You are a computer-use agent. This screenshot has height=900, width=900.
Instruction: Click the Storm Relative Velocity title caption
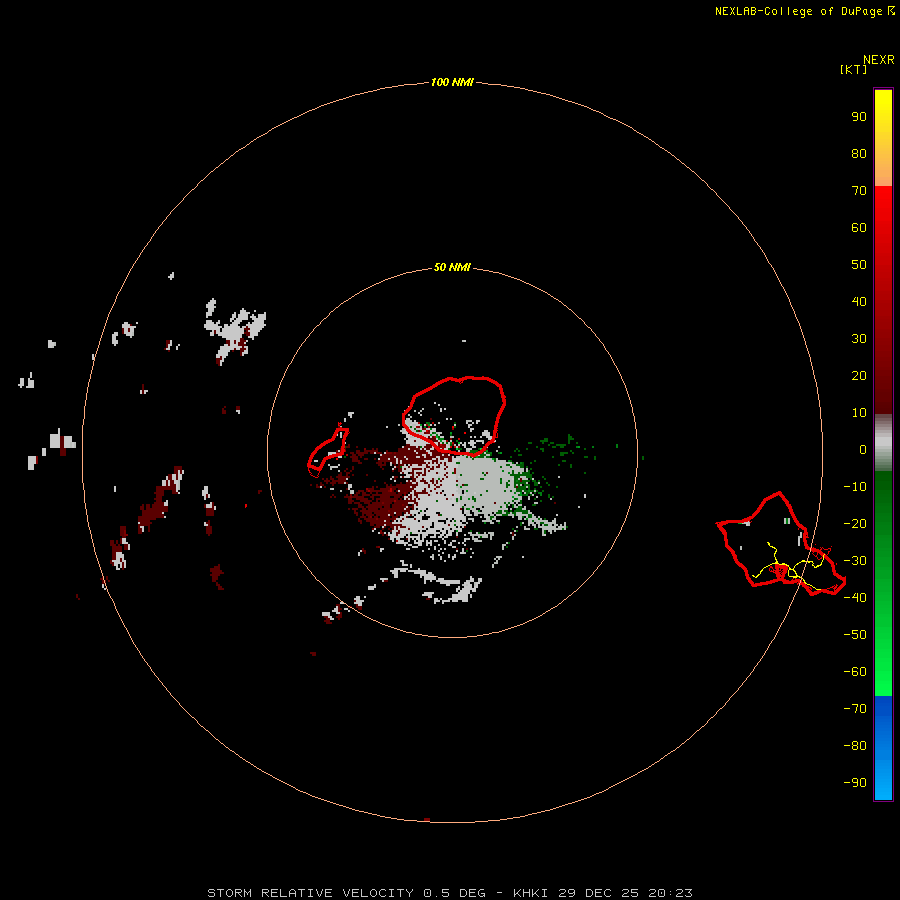pos(449,893)
